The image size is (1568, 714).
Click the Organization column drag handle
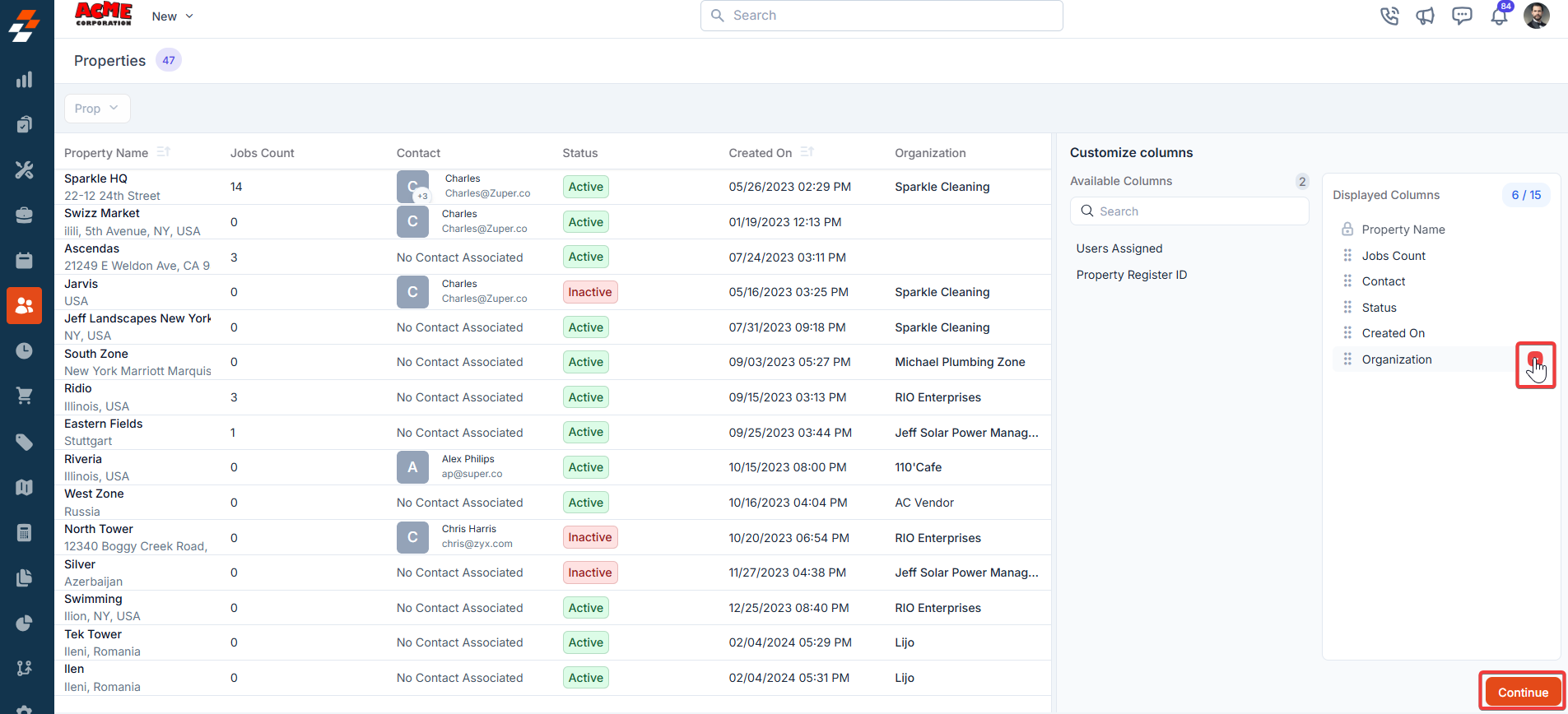1347,359
